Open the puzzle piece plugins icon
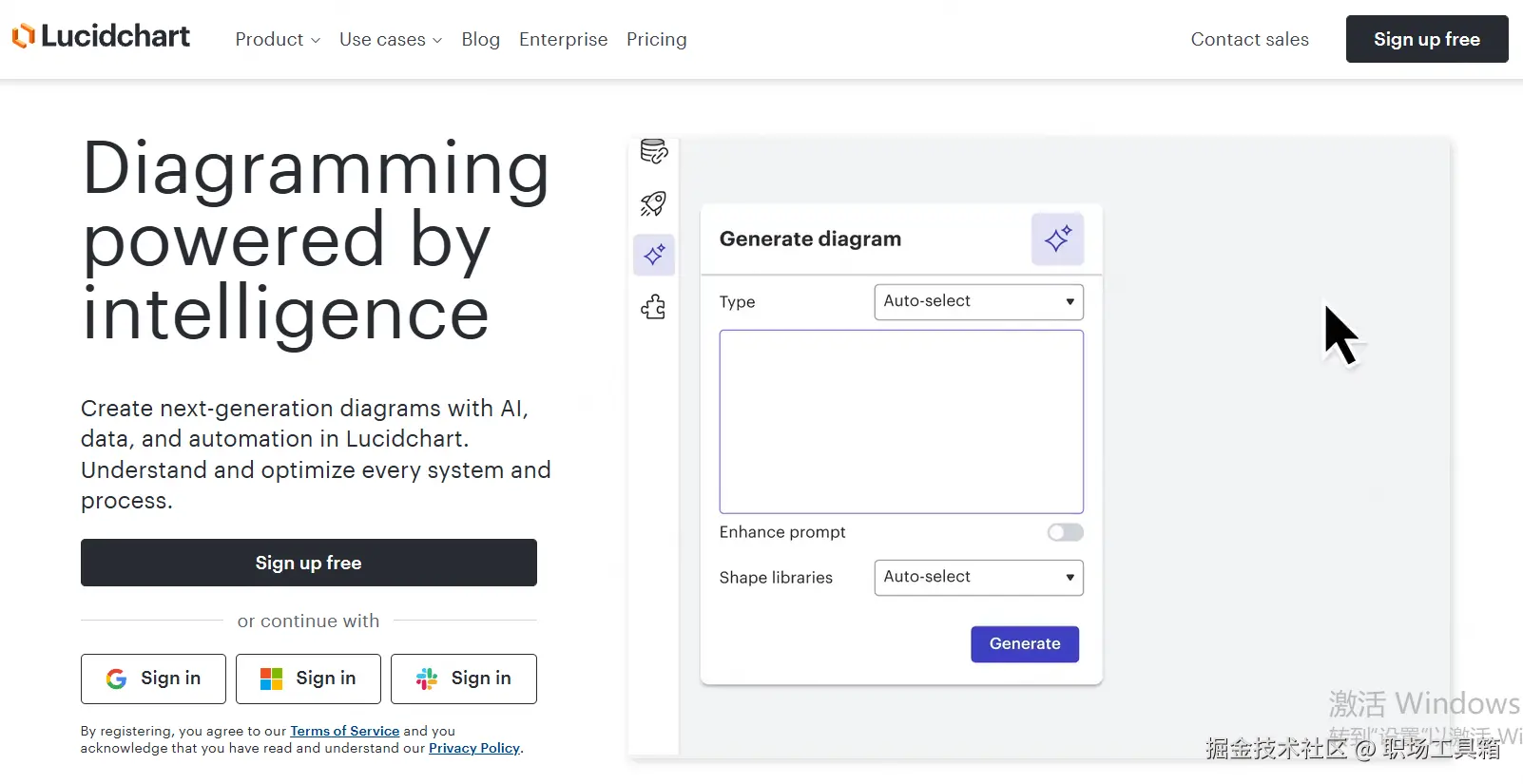 [654, 307]
